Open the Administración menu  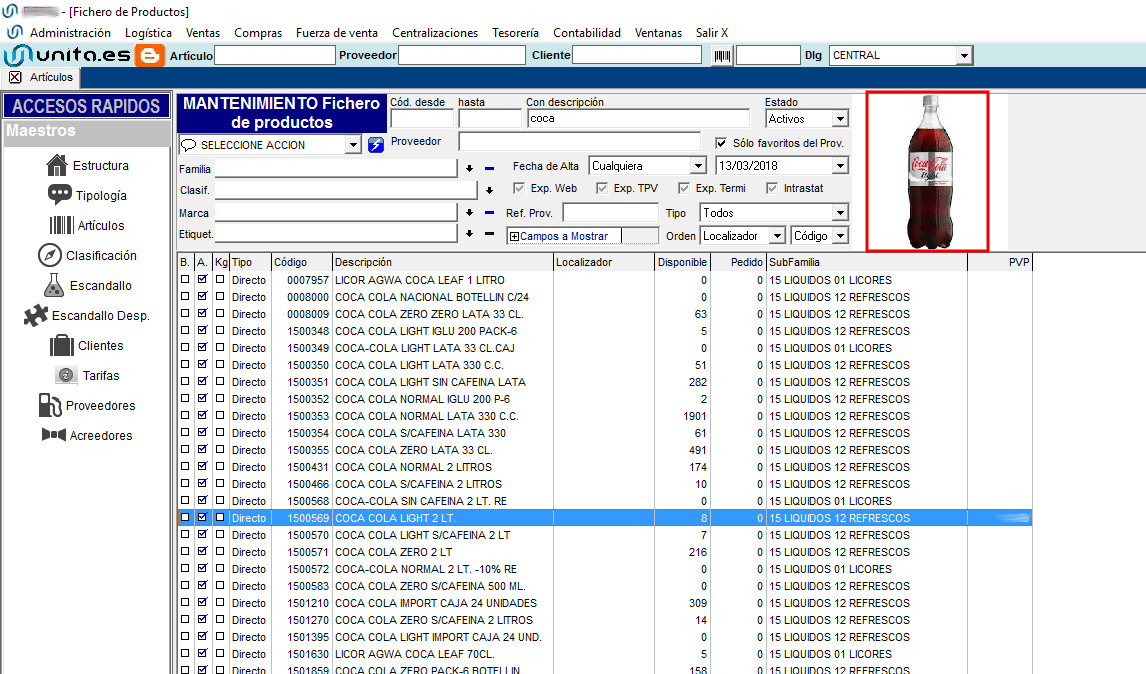point(70,33)
